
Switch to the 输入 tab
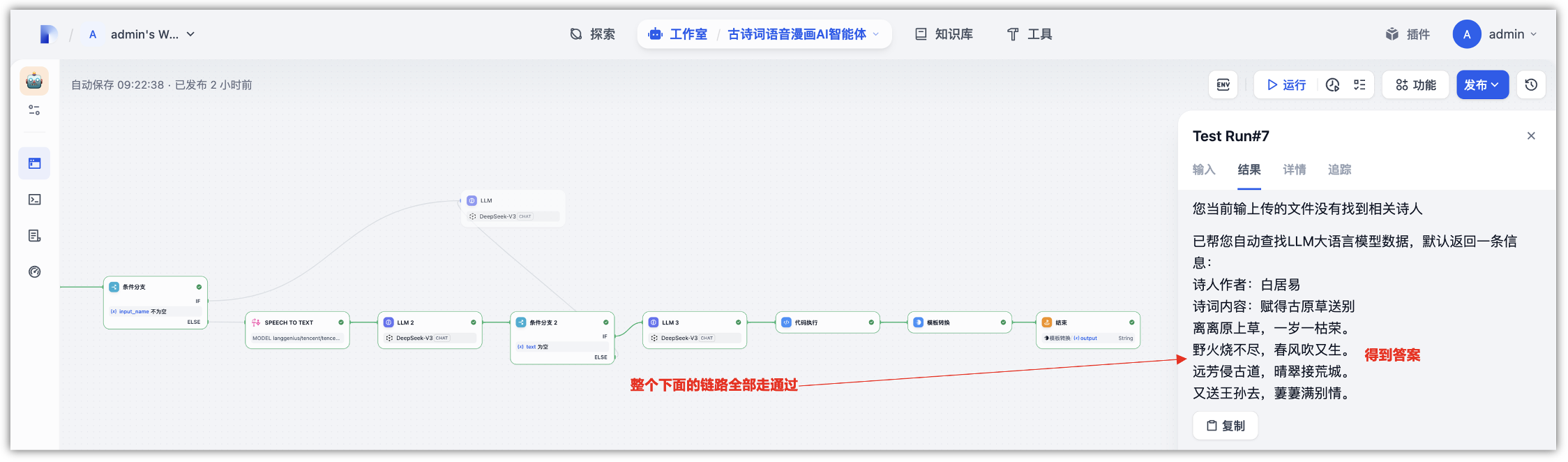pyautogui.click(x=1204, y=170)
